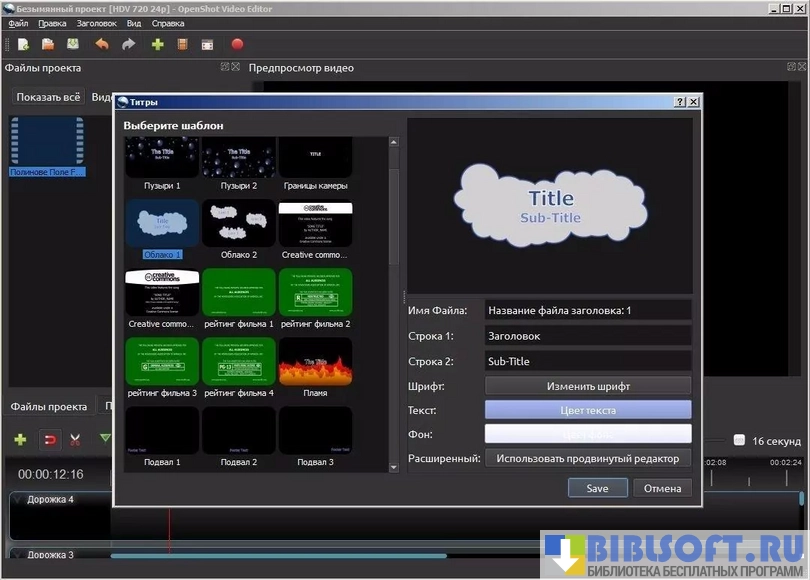Screen dimensions: 810x580
Task: Click the Строка 1 text field
Action: [x=588, y=337]
